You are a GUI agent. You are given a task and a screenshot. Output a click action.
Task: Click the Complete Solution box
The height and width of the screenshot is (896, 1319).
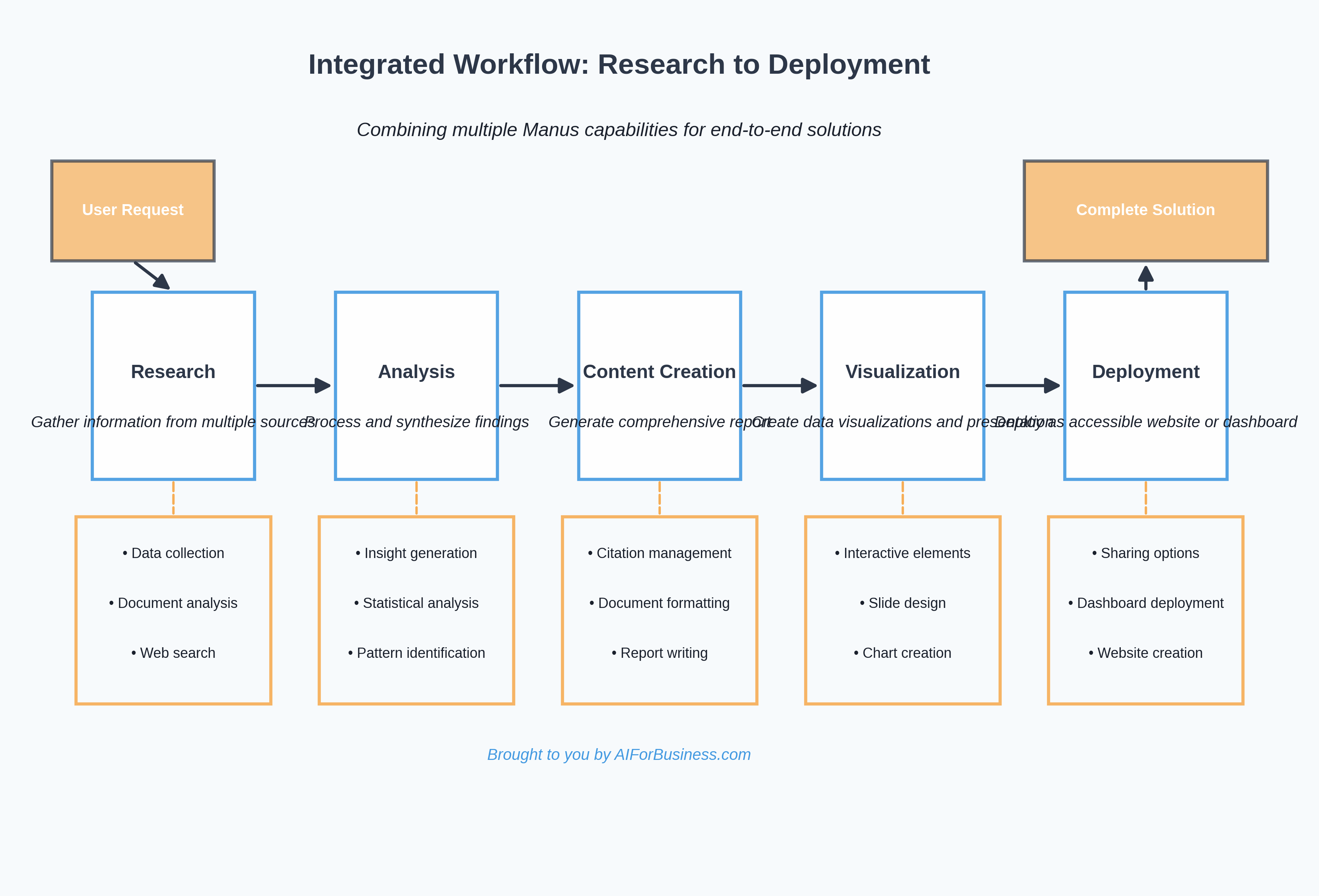pos(1145,210)
